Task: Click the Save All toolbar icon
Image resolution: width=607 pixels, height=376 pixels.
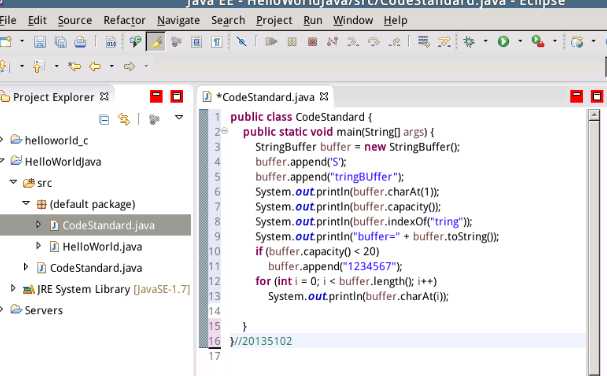Action: coord(60,41)
